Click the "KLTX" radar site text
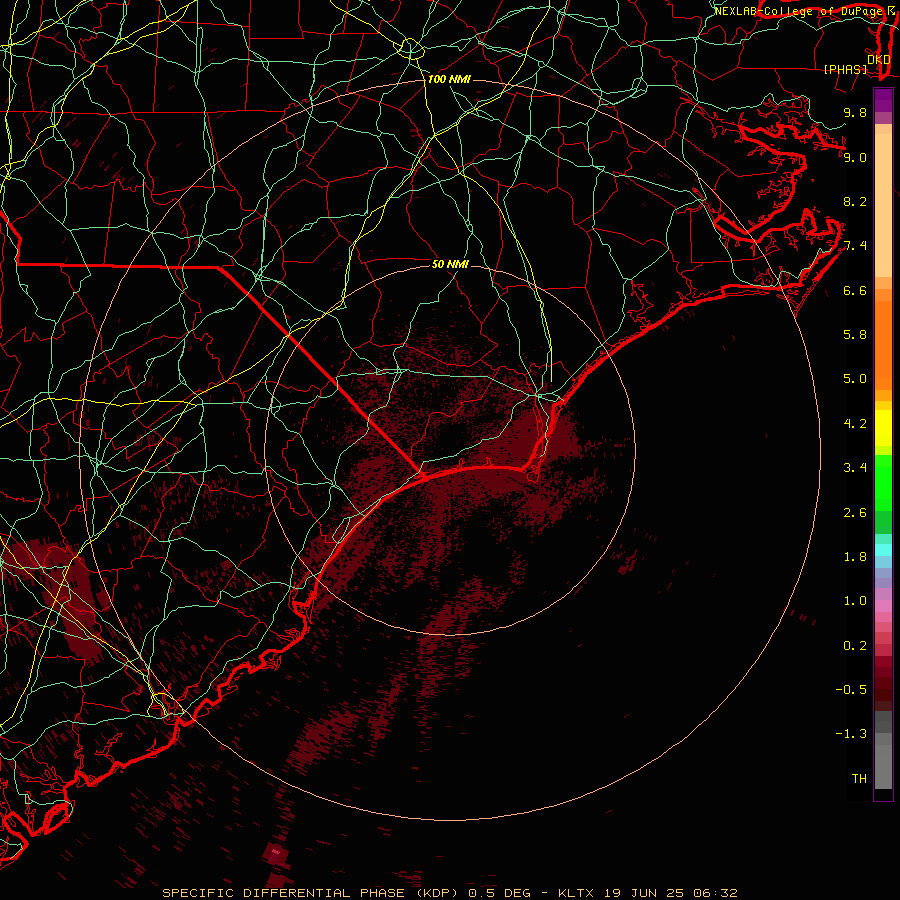Image resolution: width=900 pixels, height=900 pixels. 577,893
